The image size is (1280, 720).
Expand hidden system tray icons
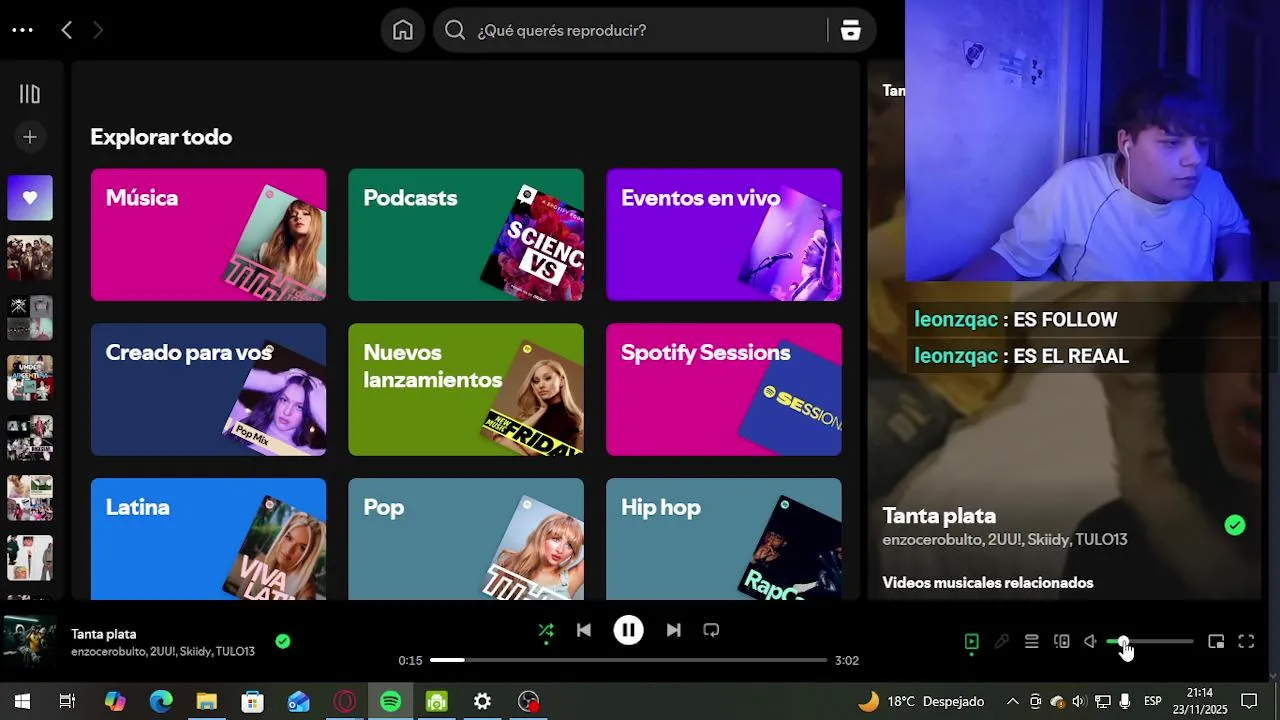click(1012, 702)
